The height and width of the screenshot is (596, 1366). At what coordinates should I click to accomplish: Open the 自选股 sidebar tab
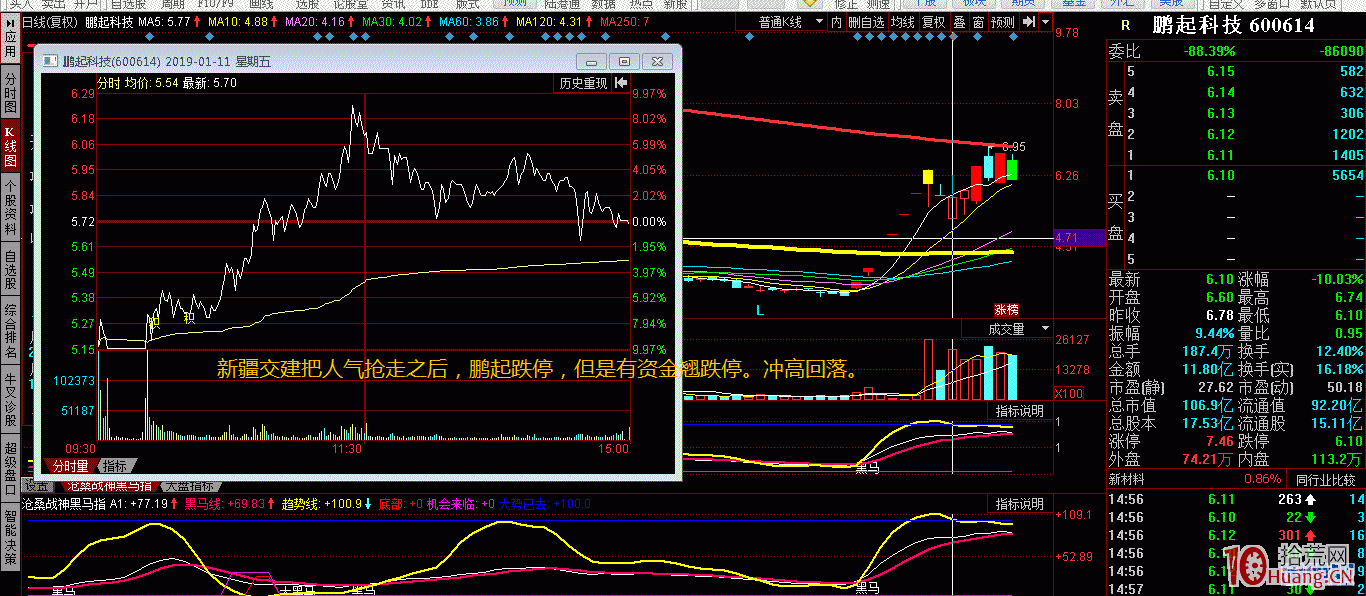(10, 268)
